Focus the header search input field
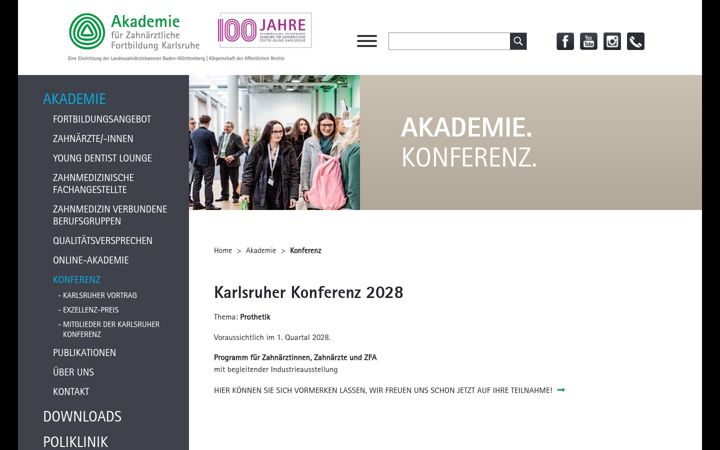This screenshot has height=450, width=720. point(449,41)
